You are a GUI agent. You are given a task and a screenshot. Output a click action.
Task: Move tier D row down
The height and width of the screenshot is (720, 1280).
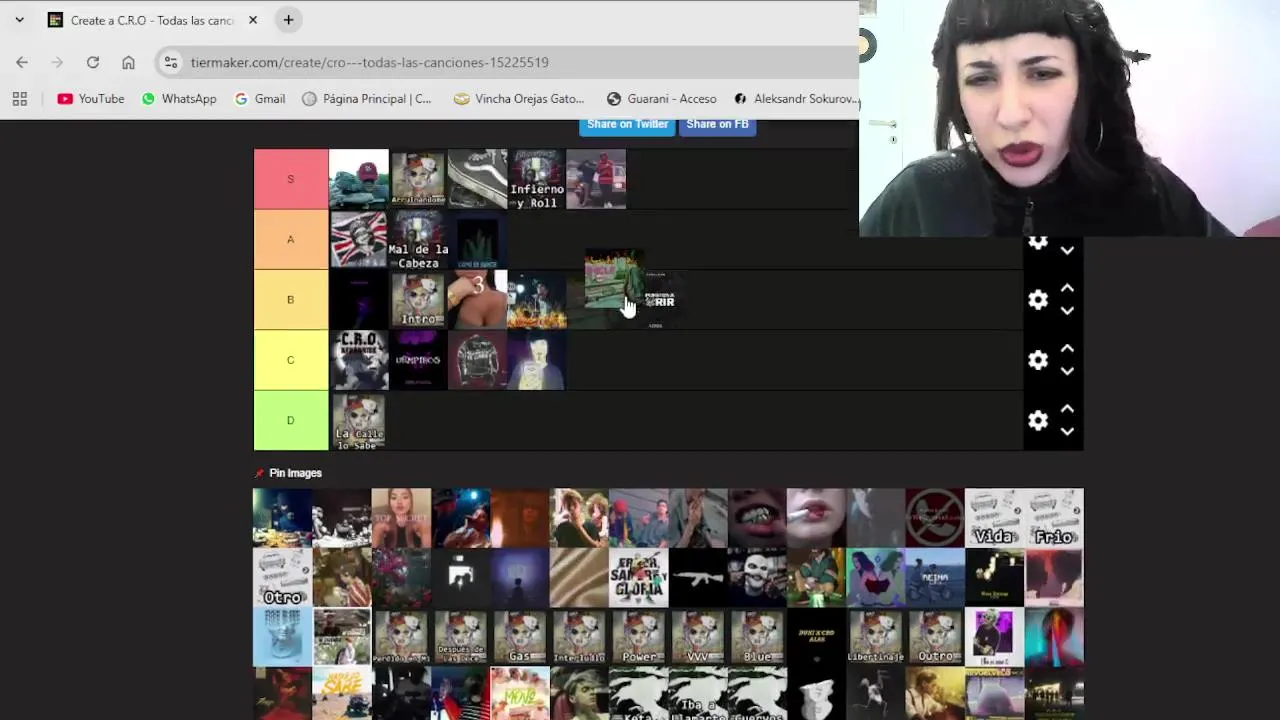click(1067, 432)
